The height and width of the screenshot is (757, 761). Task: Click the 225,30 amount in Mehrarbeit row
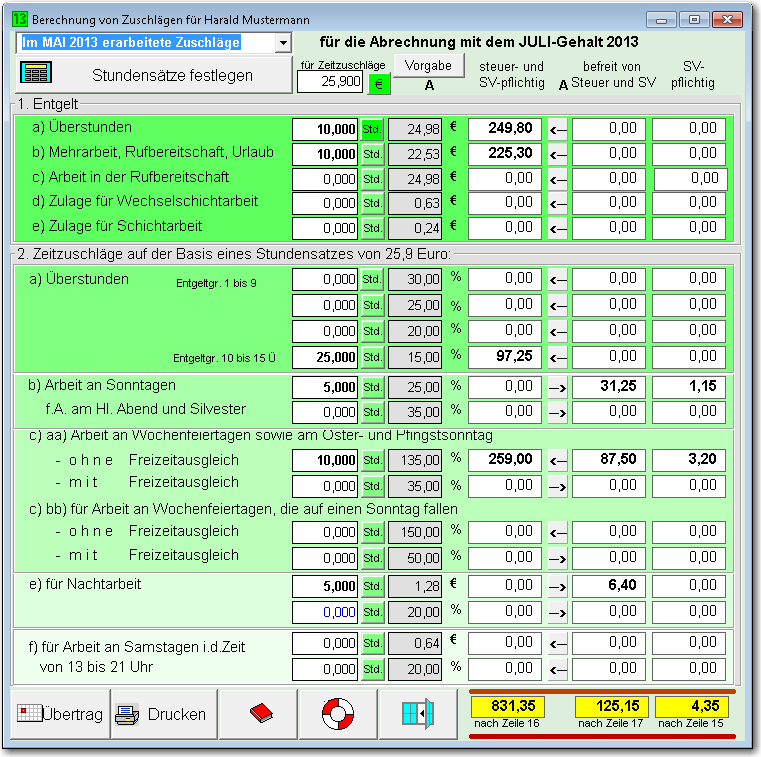click(x=505, y=154)
